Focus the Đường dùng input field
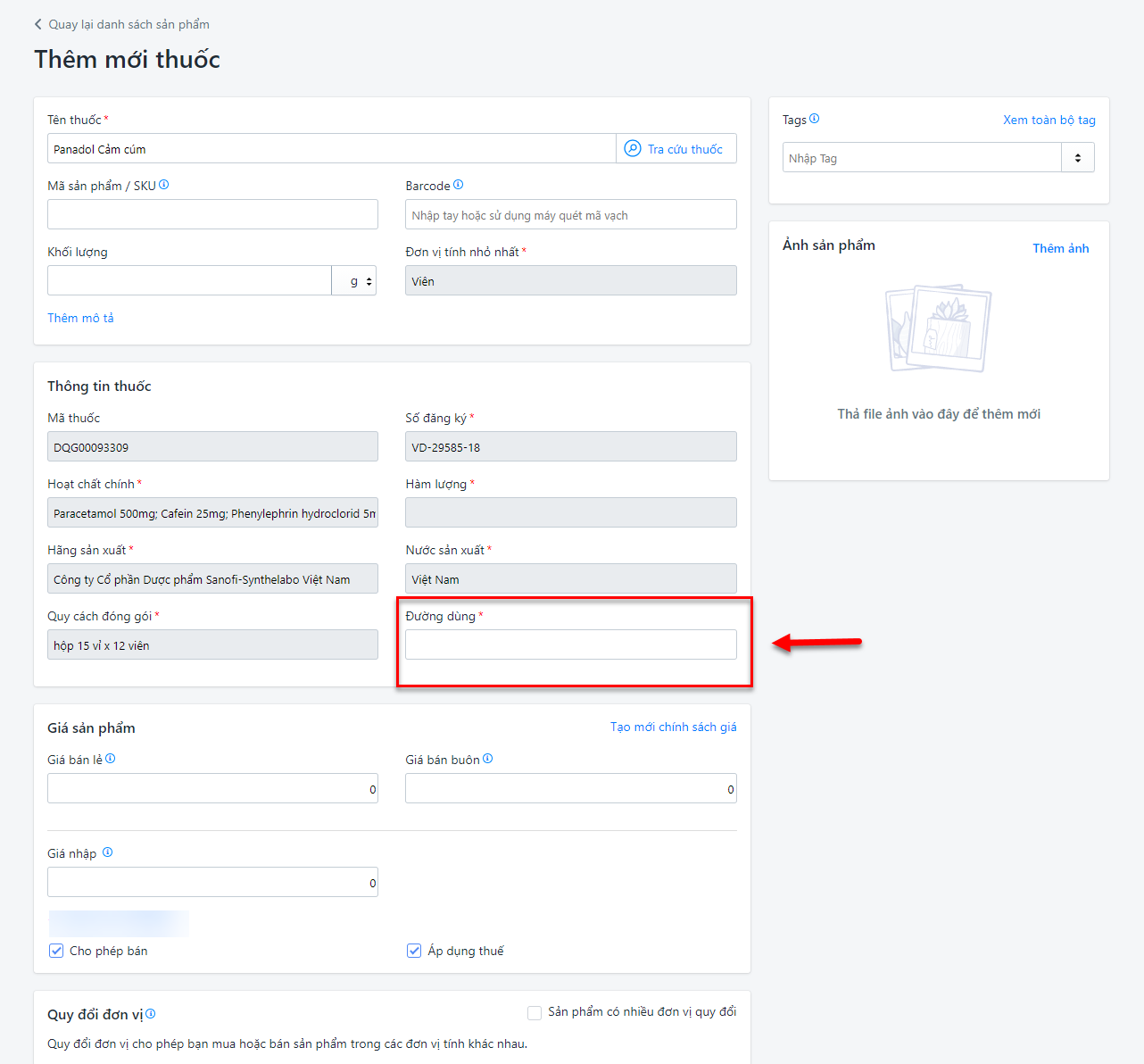This screenshot has width=1144, height=1064. 570,644
